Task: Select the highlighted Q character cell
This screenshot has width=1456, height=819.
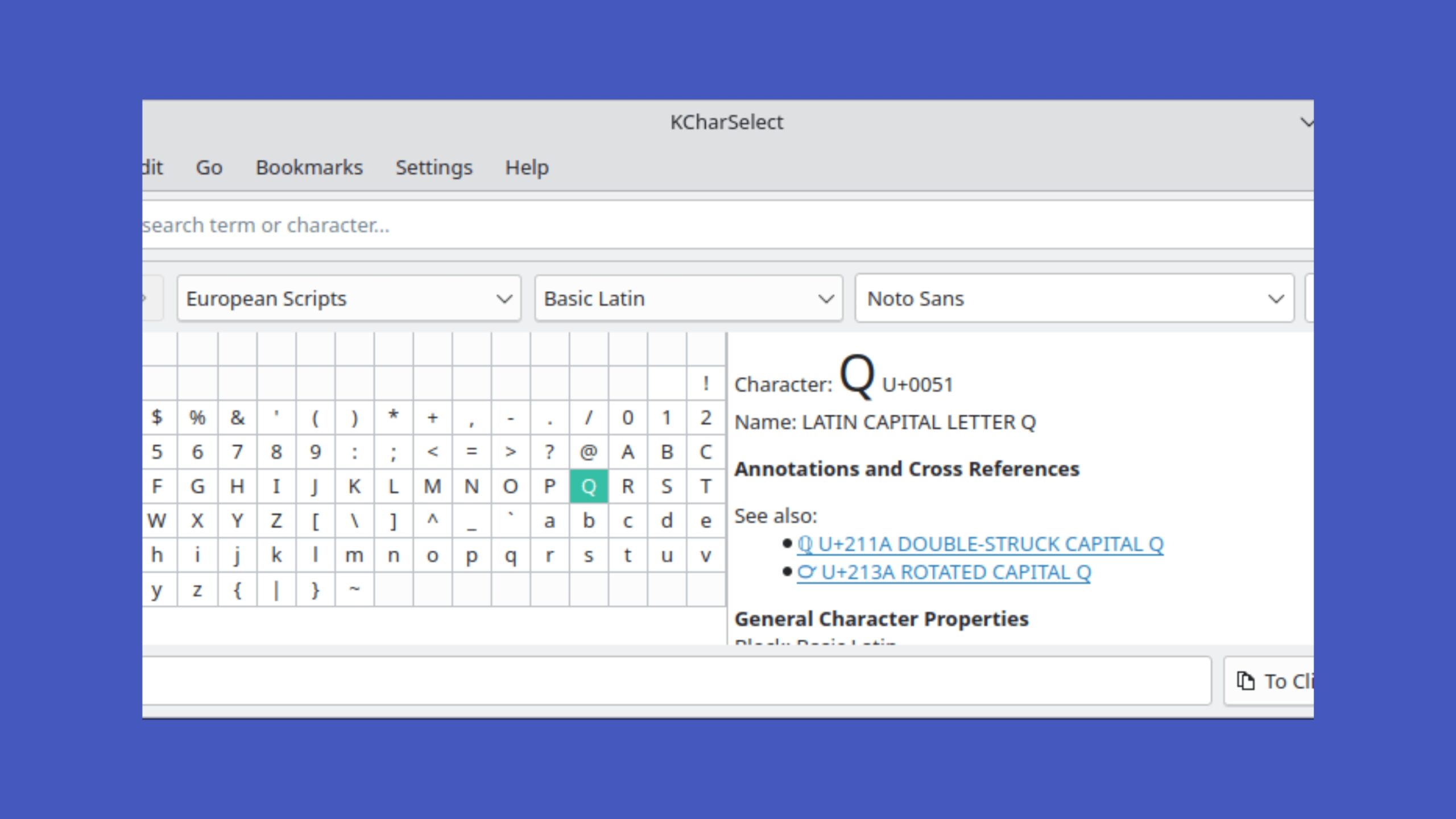Action: click(x=589, y=486)
